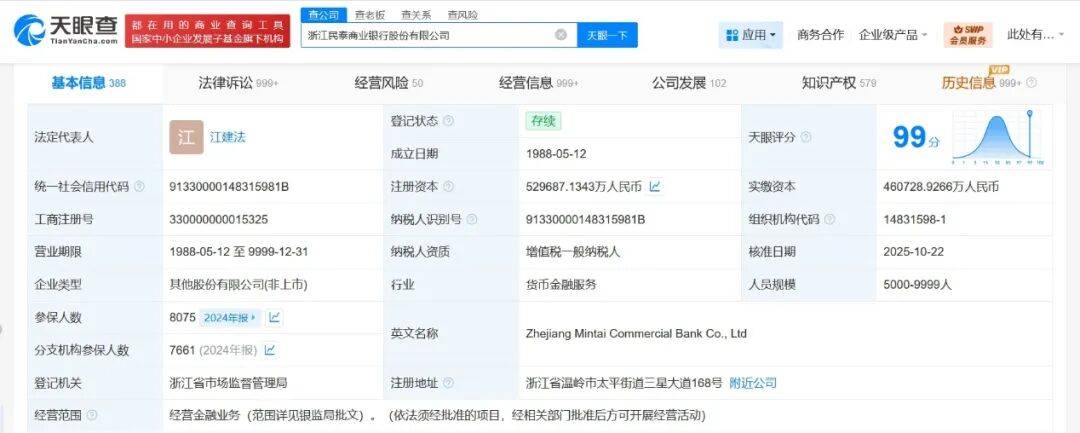Expand the 2024年报 year selector
The width and height of the screenshot is (1080, 433).
[230, 318]
